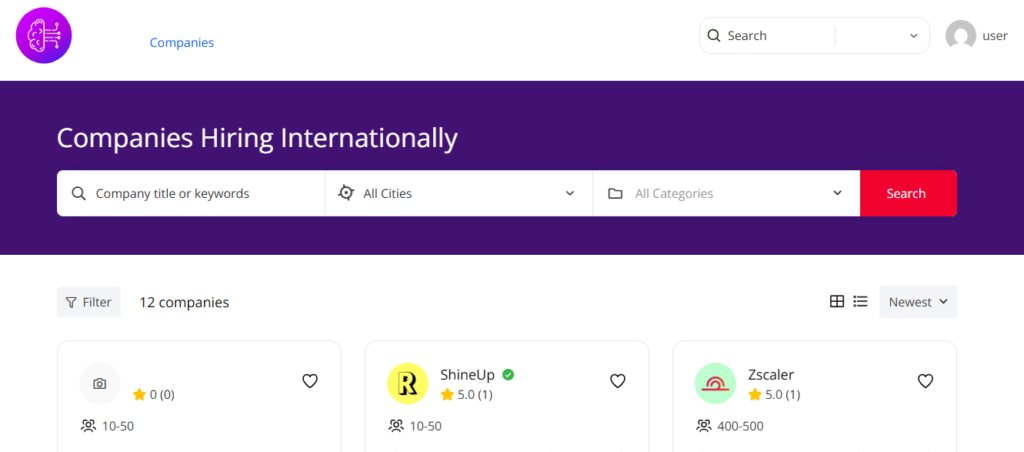This screenshot has width=1024, height=452.
Task: Open the user avatar profile icon
Action: 960,36
